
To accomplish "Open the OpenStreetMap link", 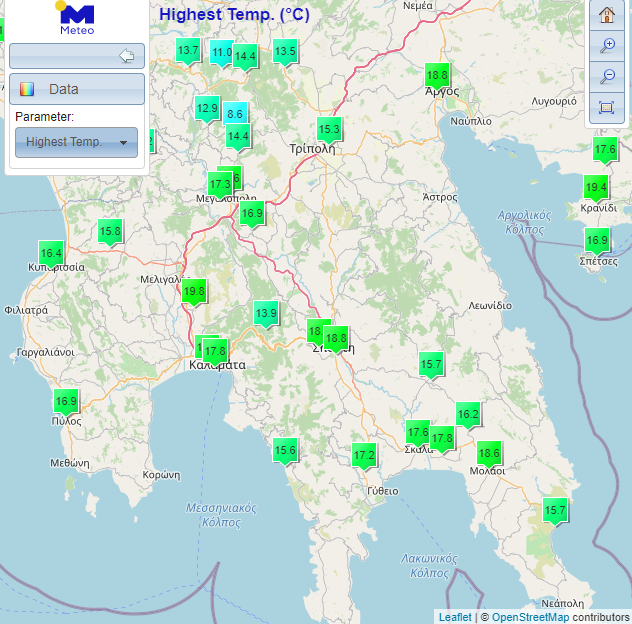I will (530, 617).
